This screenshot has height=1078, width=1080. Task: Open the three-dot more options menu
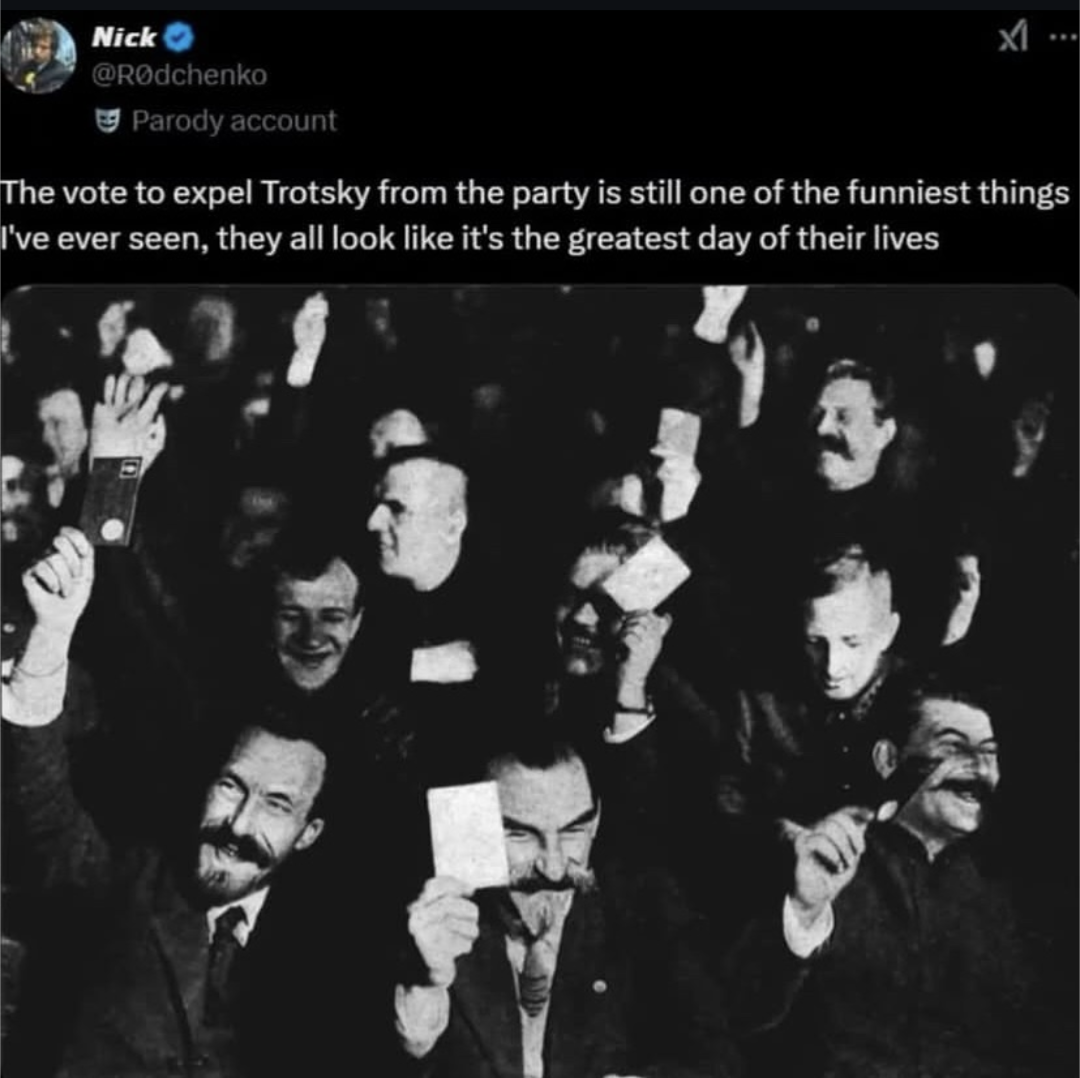tap(1058, 38)
